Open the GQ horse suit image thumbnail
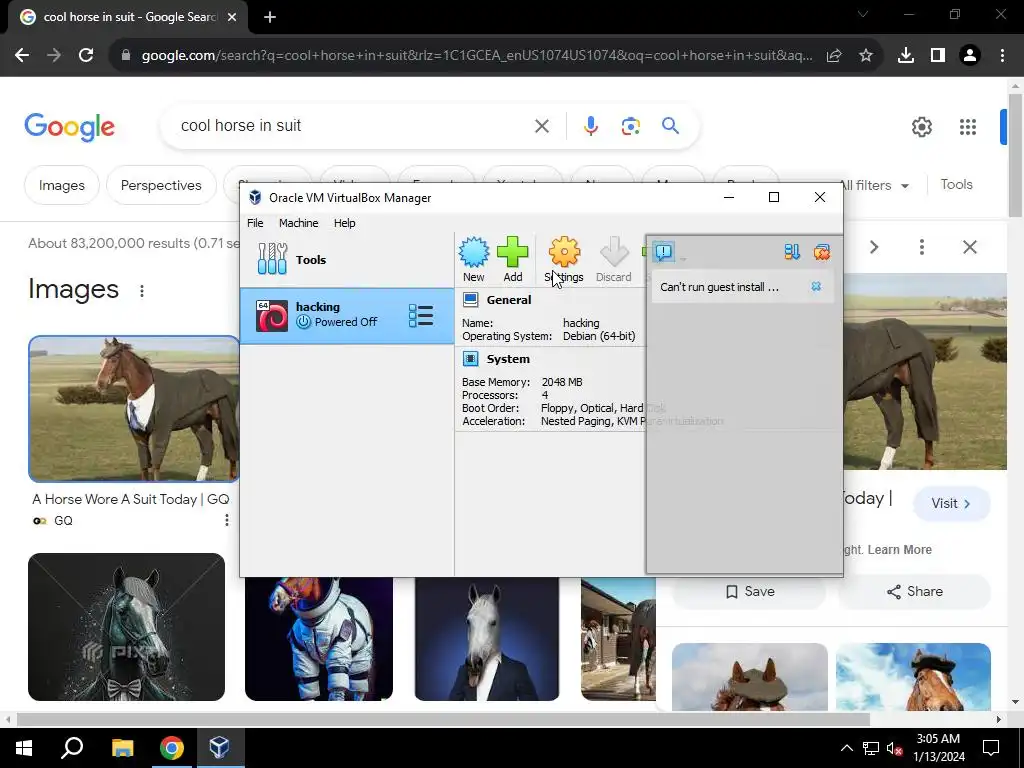This screenshot has width=1024, height=768. (x=134, y=409)
